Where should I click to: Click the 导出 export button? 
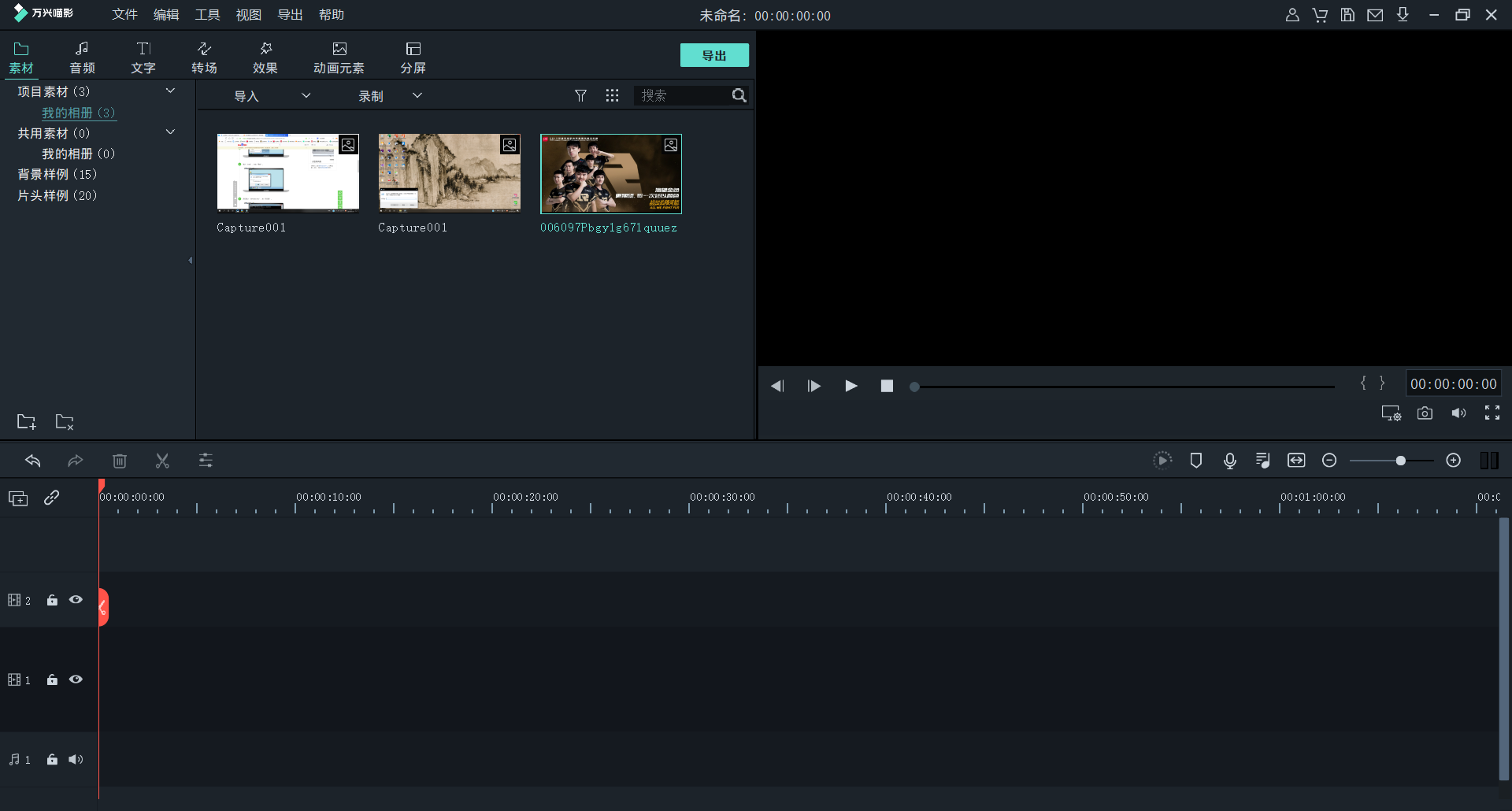tap(713, 55)
